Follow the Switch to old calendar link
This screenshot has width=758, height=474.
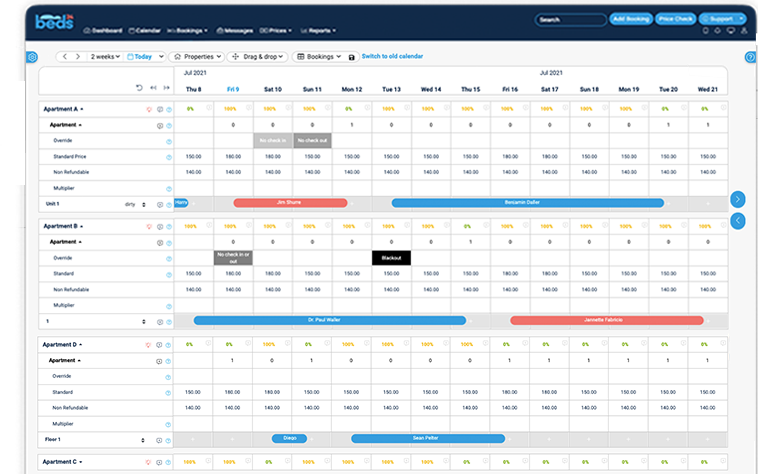pos(392,57)
